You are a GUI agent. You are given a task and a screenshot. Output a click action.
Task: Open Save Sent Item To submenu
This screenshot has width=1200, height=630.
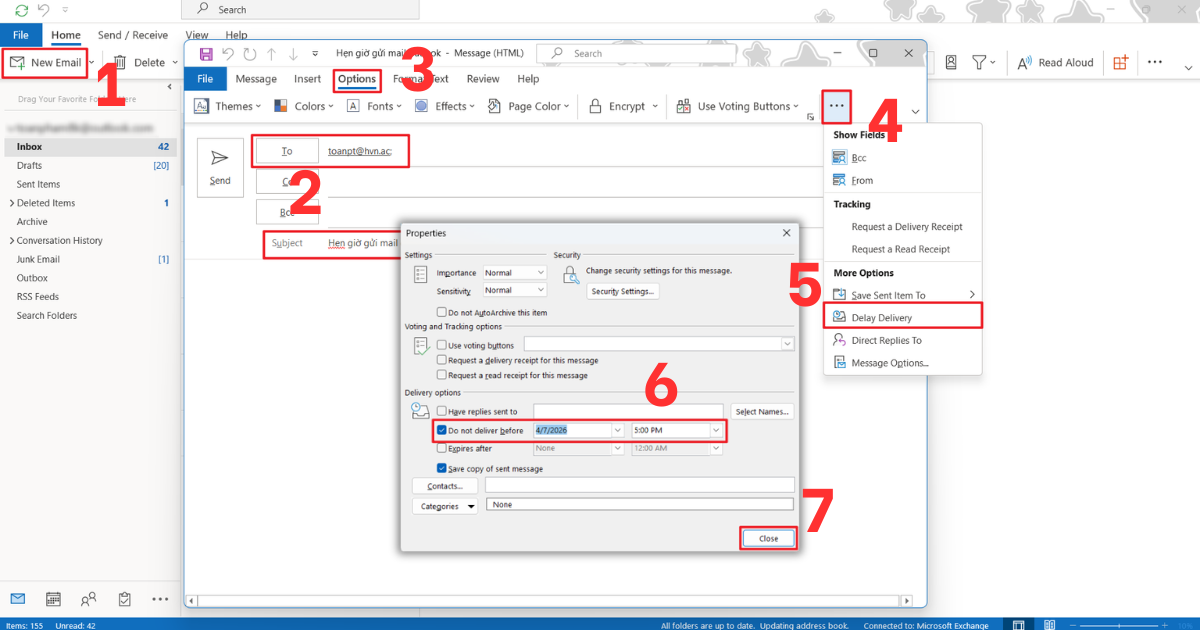903,295
